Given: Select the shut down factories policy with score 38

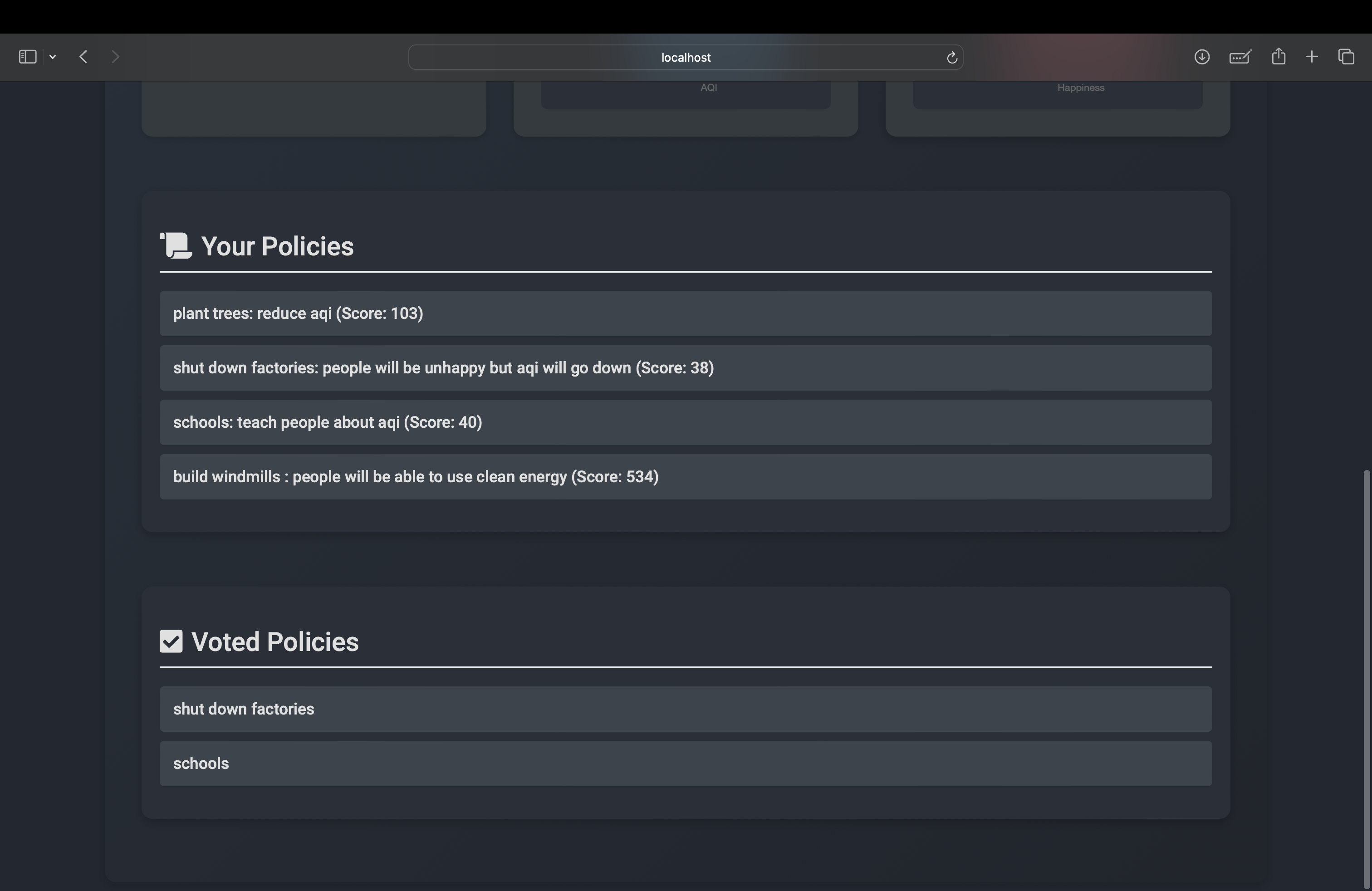Looking at the screenshot, I should click(x=686, y=367).
